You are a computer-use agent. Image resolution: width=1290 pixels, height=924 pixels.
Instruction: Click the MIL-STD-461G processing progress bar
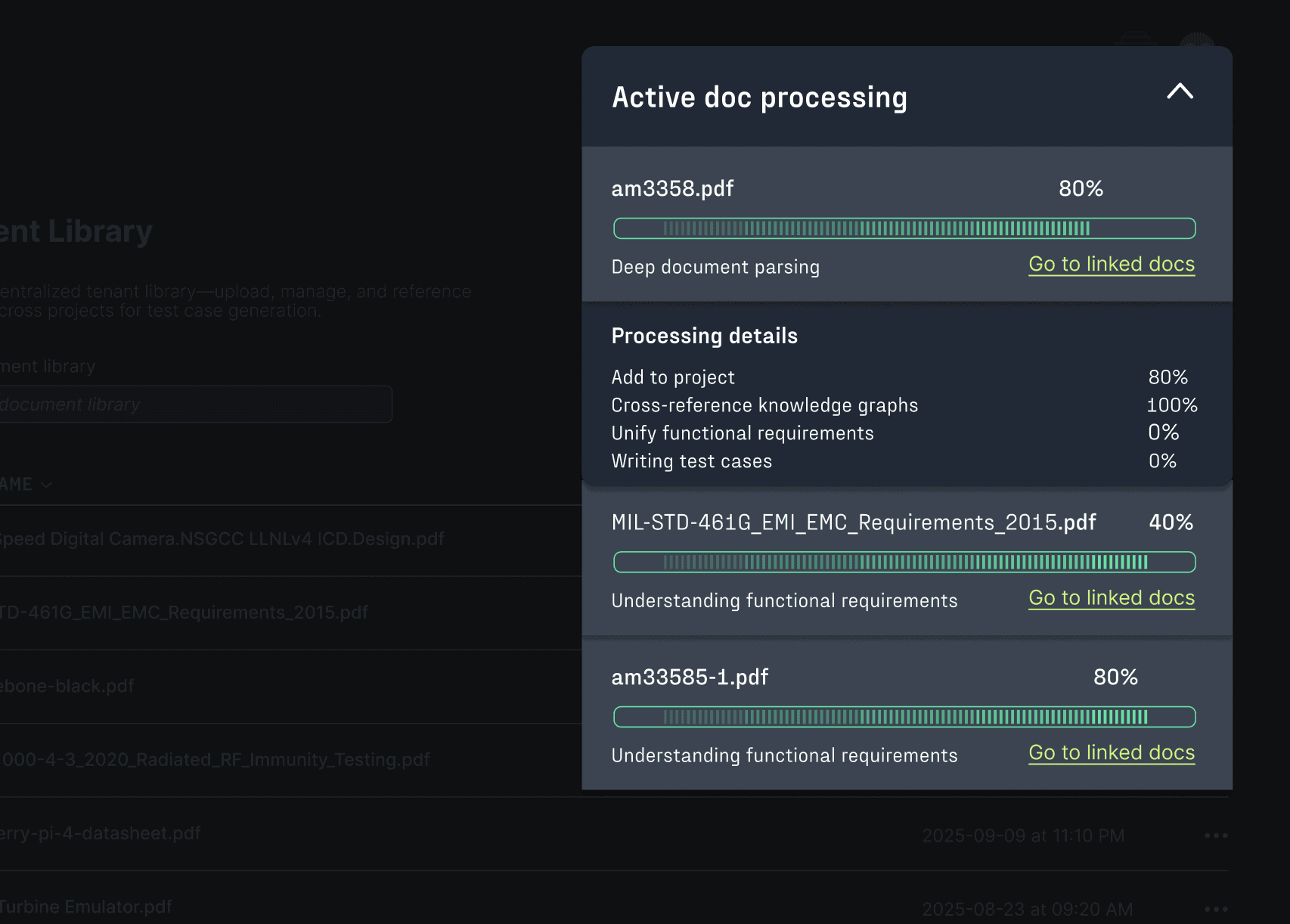point(904,562)
